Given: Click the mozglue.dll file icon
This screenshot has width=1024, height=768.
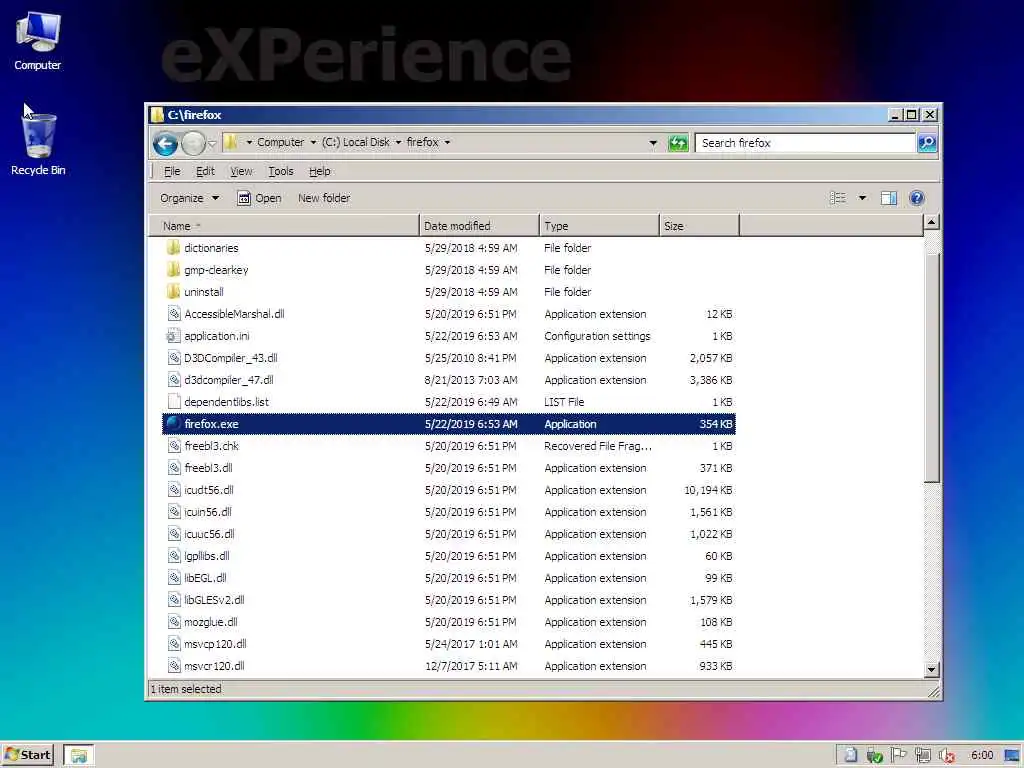Looking at the screenshot, I should coord(174,622).
